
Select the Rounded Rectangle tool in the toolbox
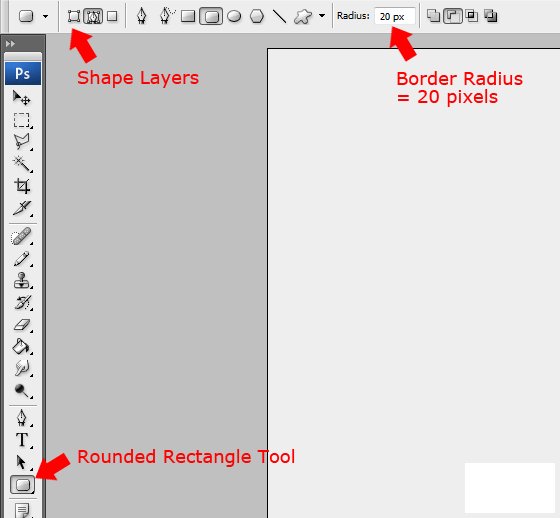pyautogui.click(x=22, y=485)
